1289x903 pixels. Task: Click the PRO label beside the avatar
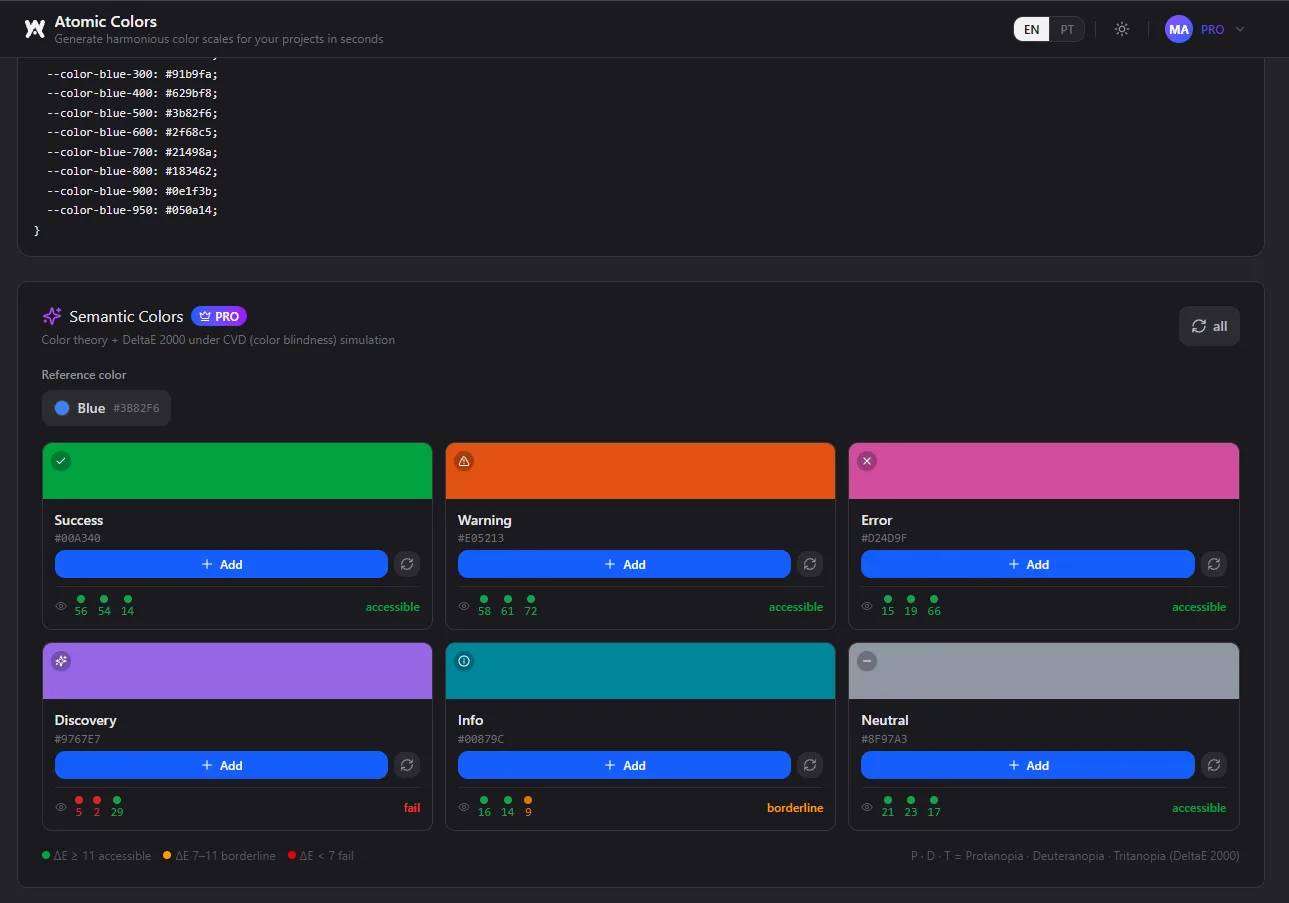coord(1213,29)
